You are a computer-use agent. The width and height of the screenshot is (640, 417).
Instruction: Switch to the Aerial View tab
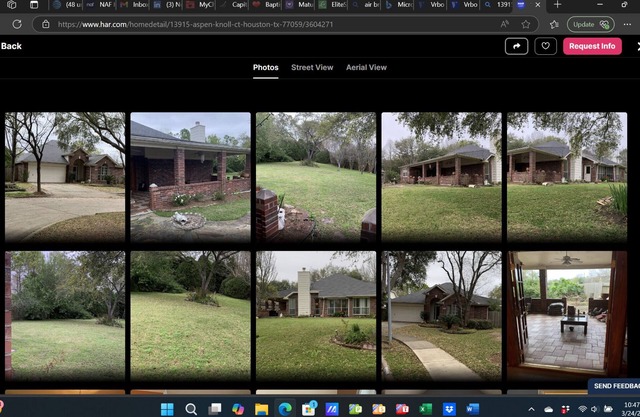click(x=366, y=68)
